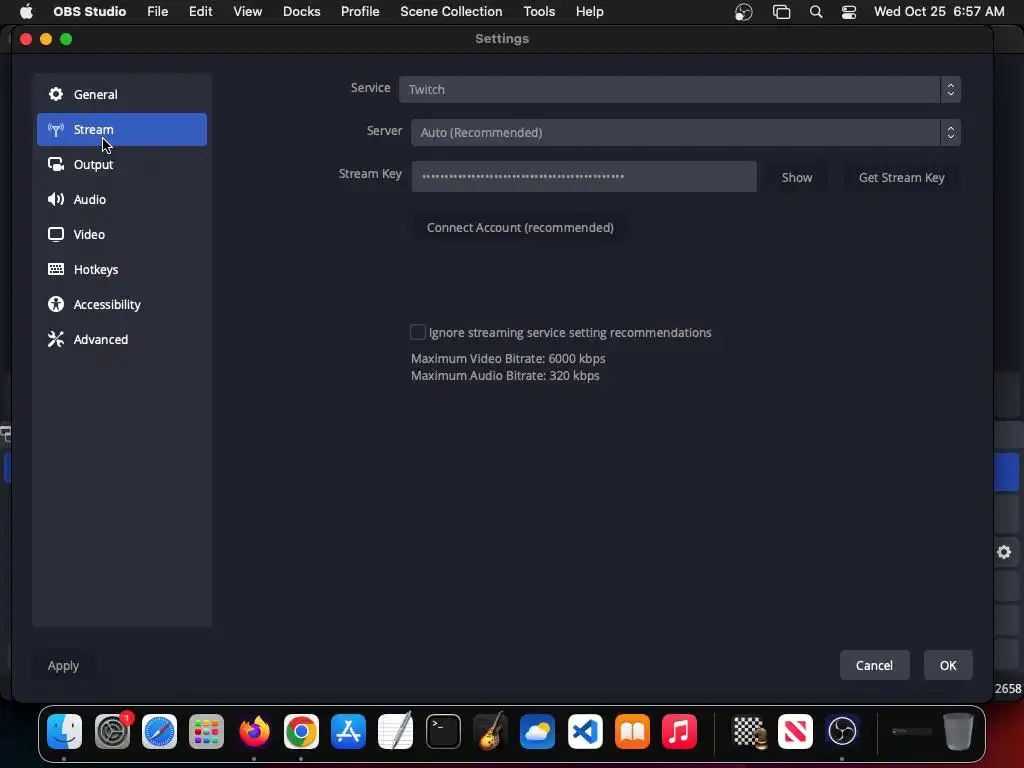This screenshot has height=768, width=1024.
Task: Open System Settings from the Dock
Action: pyautogui.click(x=112, y=731)
